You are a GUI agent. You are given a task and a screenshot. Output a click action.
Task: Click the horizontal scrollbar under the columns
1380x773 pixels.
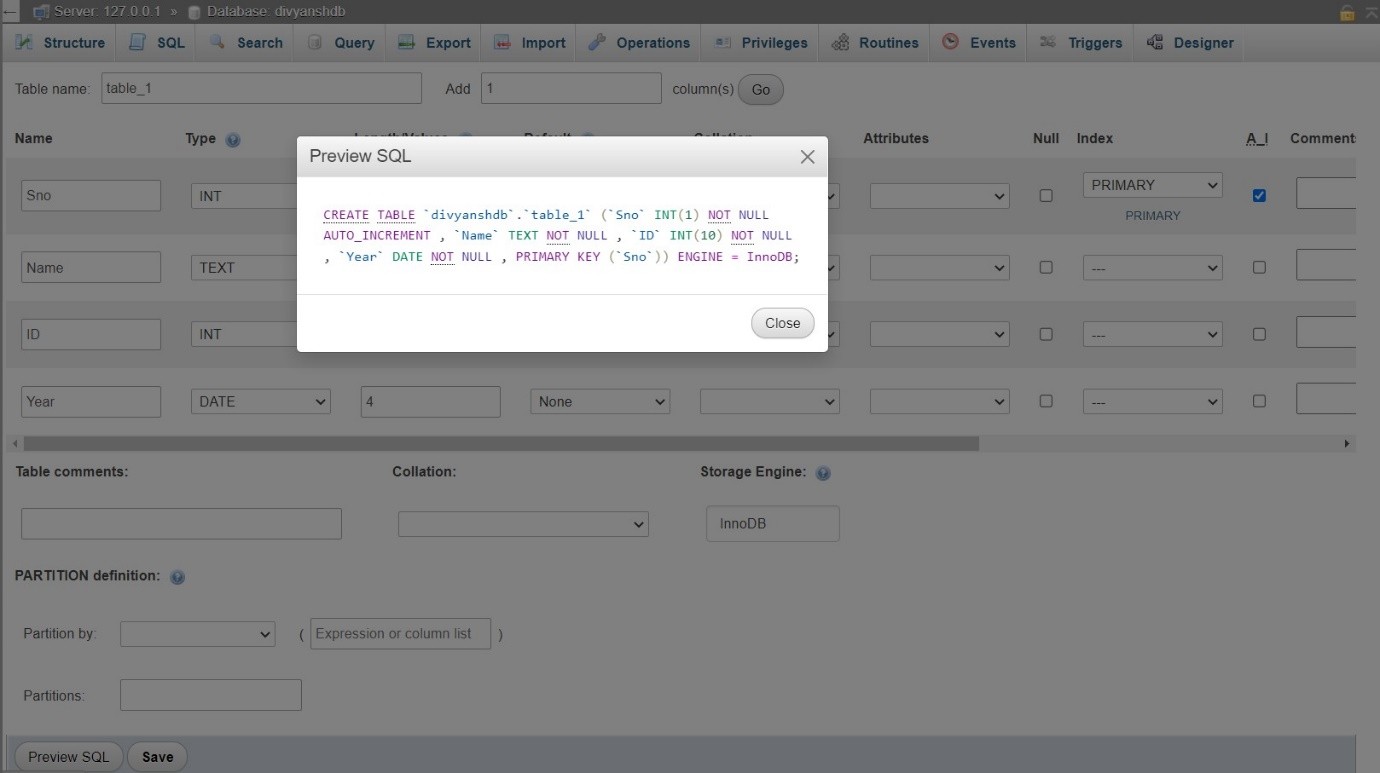click(500, 443)
